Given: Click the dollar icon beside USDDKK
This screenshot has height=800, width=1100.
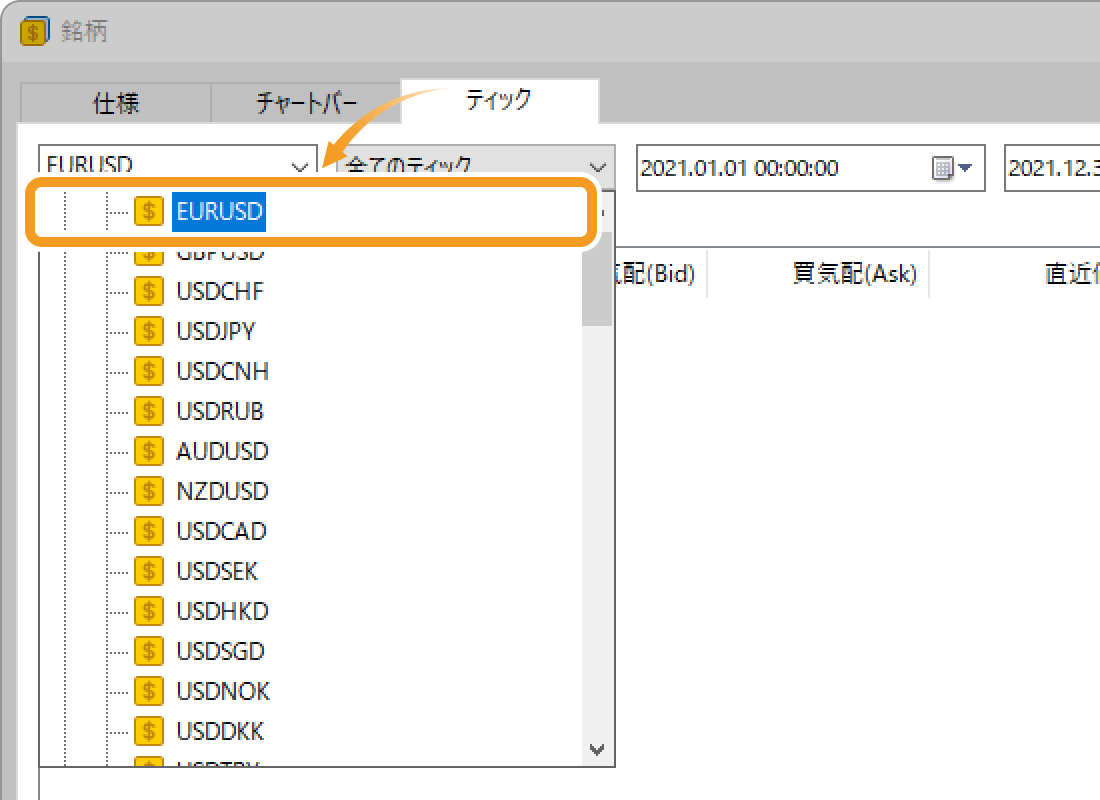Looking at the screenshot, I should pos(149,731).
